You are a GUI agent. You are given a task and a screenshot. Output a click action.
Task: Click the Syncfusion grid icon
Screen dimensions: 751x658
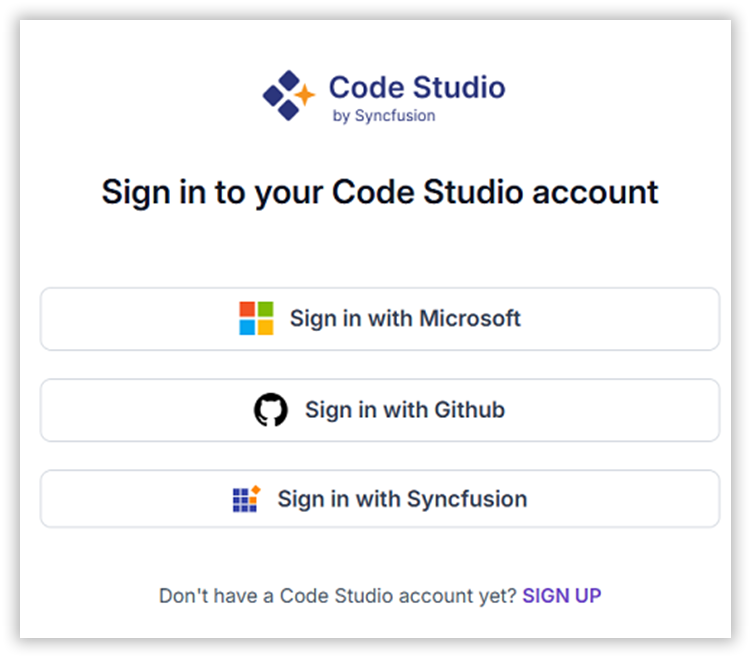click(x=246, y=499)
